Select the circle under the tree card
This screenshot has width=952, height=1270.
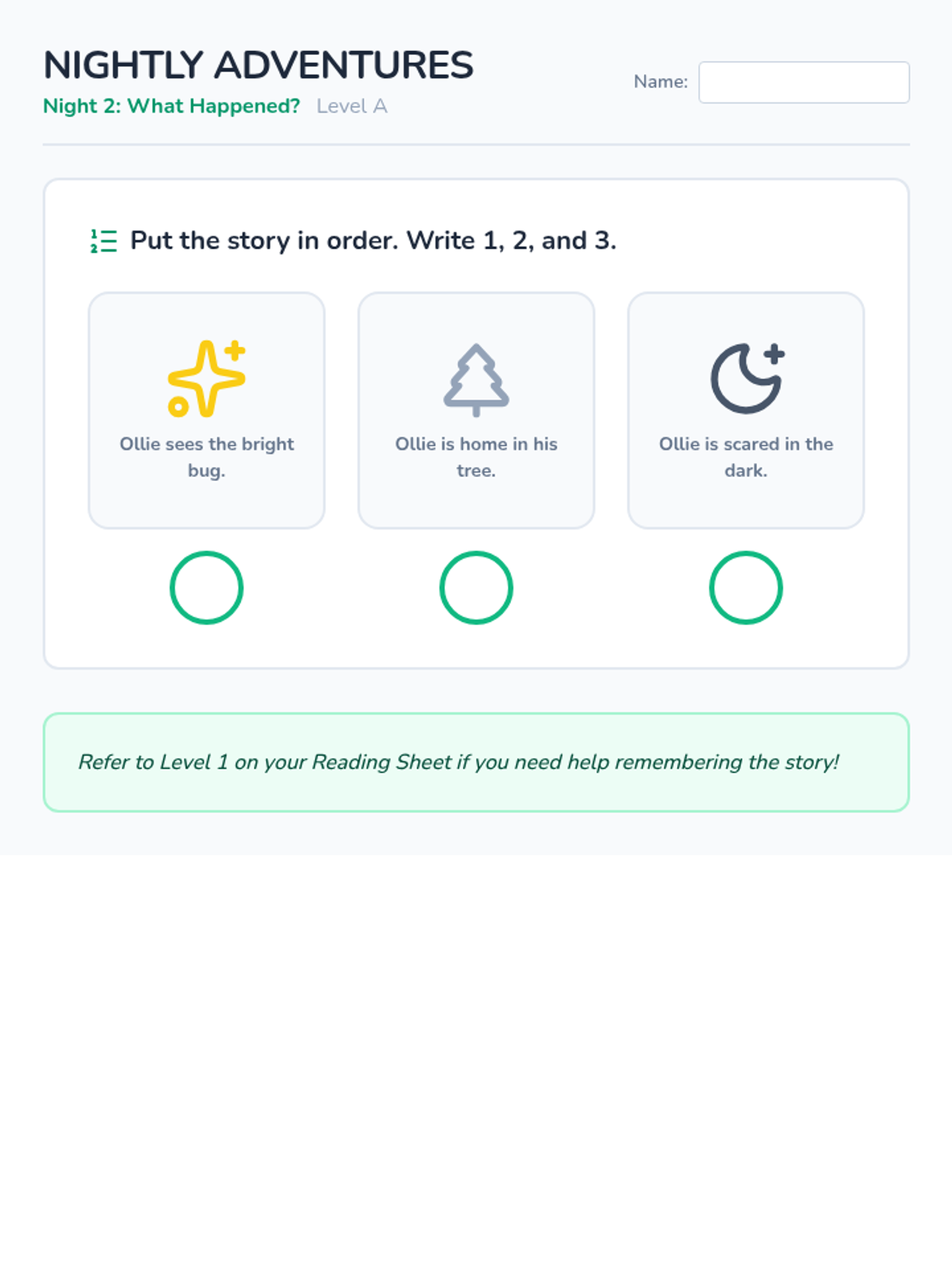476,587
